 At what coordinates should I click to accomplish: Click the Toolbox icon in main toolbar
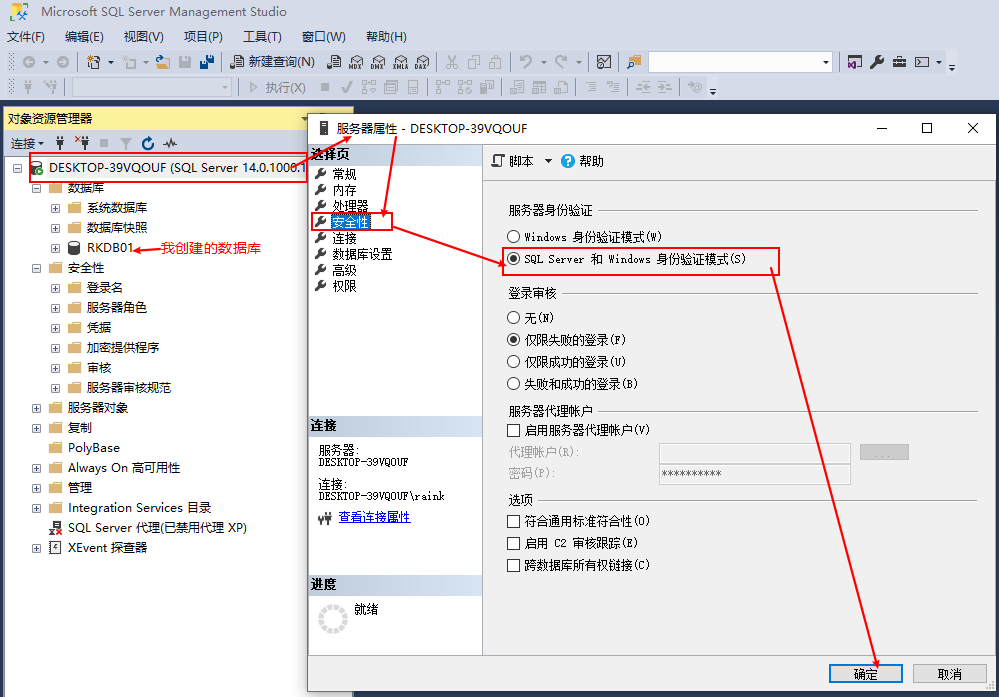[899, 62]
